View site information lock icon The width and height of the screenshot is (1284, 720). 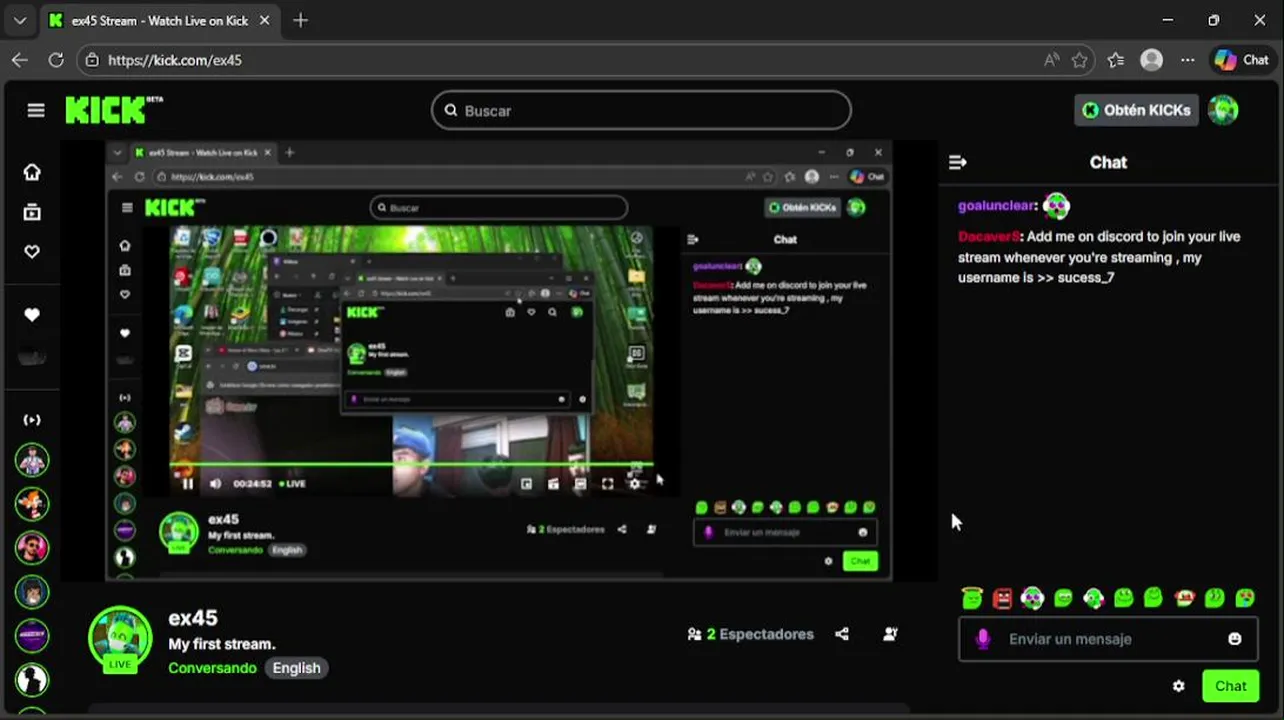pyautogui.click(x=92, y=60)
